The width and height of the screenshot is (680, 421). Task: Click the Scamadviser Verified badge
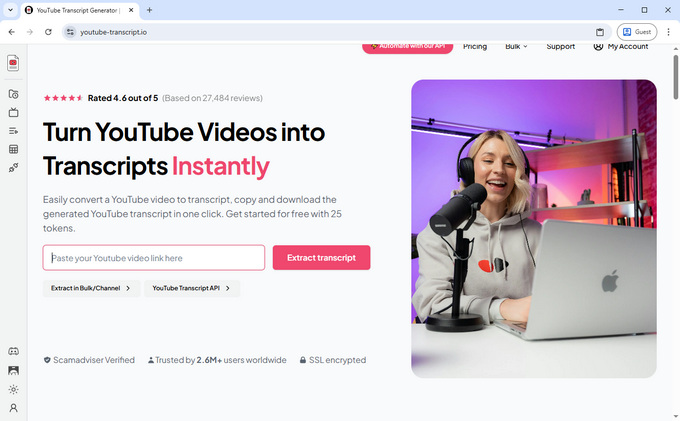pyautogui.click(x=89, y=360)
